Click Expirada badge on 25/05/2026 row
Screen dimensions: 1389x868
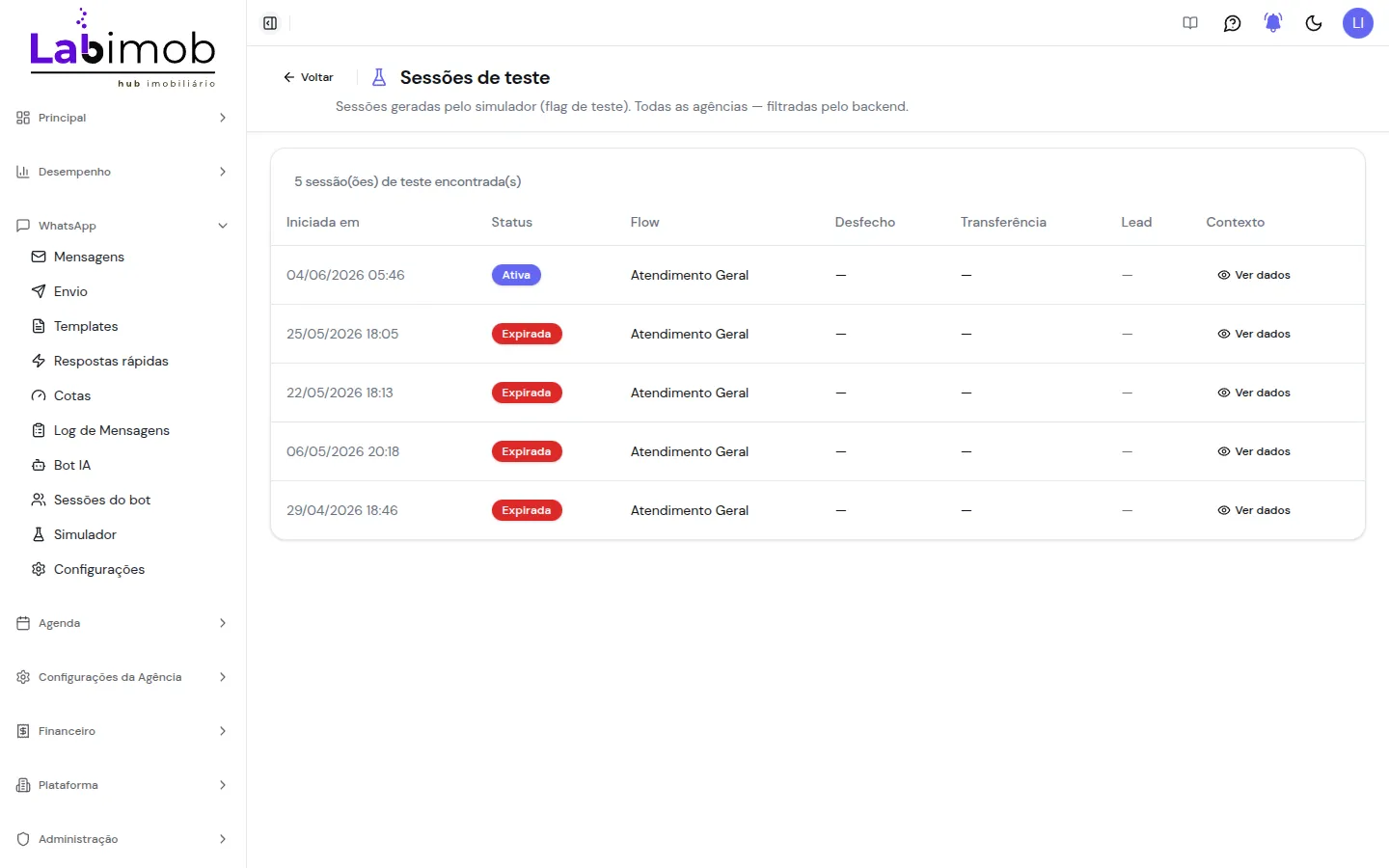tap(527, 334)
